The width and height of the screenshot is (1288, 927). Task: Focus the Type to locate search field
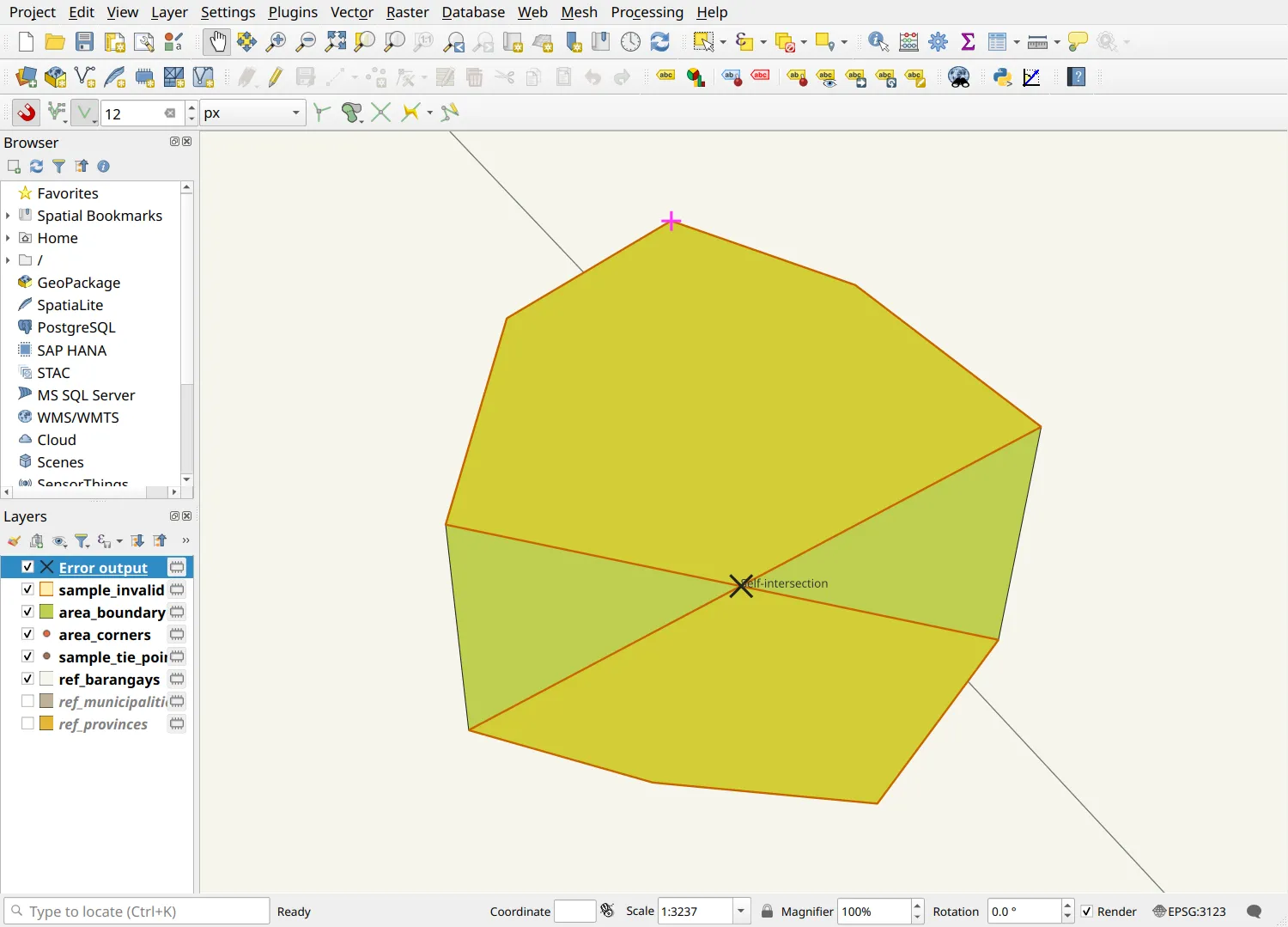pyautogui.click(x=137, y=912)
